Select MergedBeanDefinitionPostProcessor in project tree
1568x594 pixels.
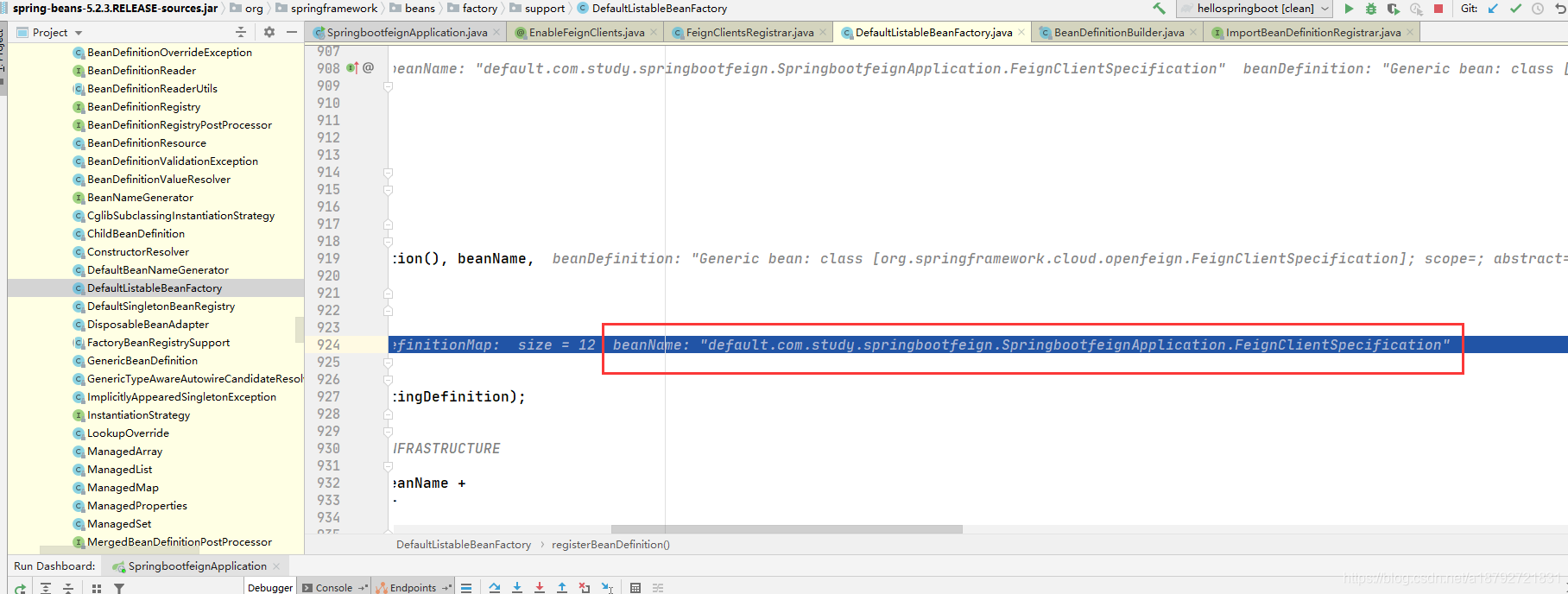[x=180, y=542]
